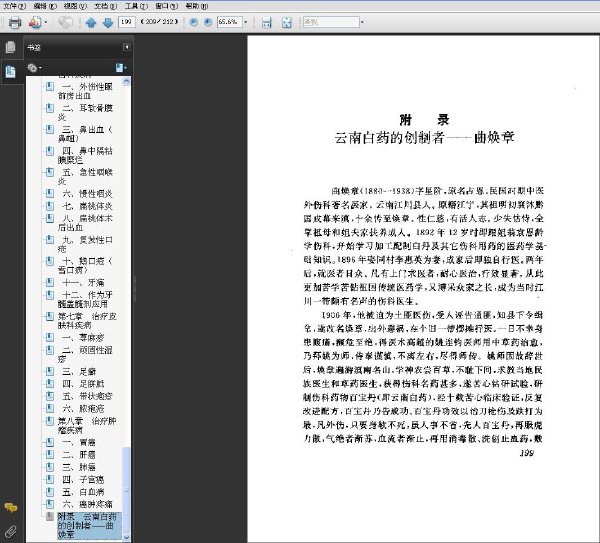Select bookmark 六、慢性咽炎
Screen dimensions: 600x543
point(87,194)
